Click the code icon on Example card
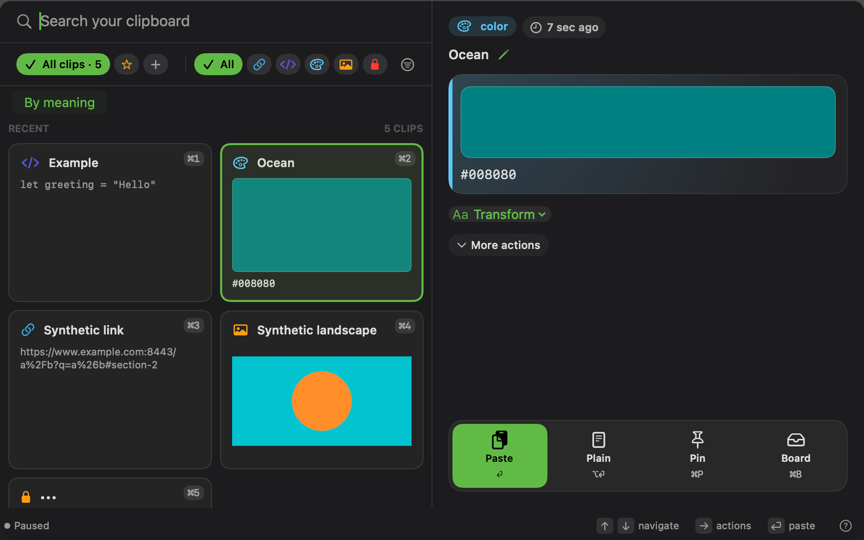This screenshot has height=540, width=864. pyautogui.click(x=30, y=163)
